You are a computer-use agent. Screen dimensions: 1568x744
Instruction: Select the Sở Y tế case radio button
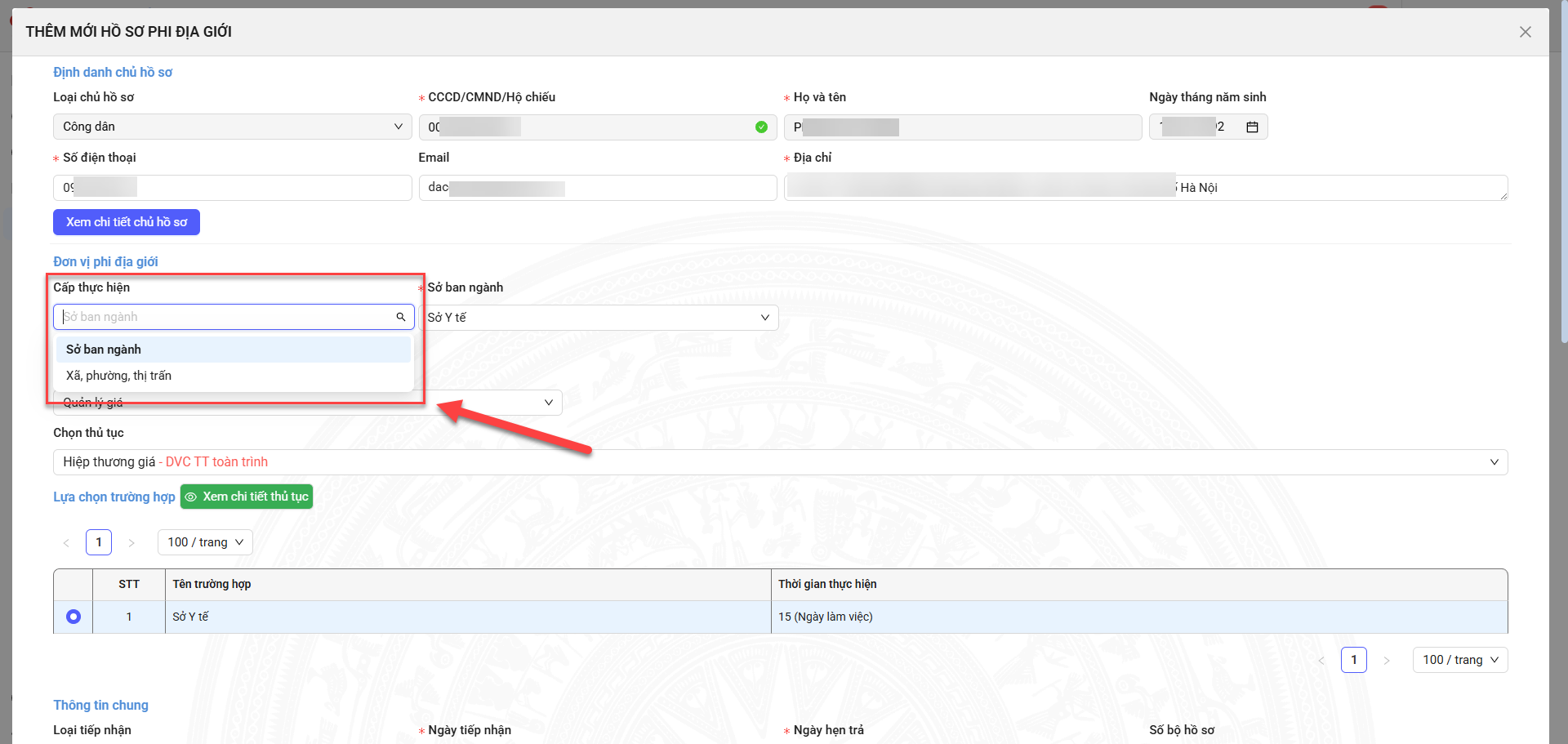(x=73, y=617)
